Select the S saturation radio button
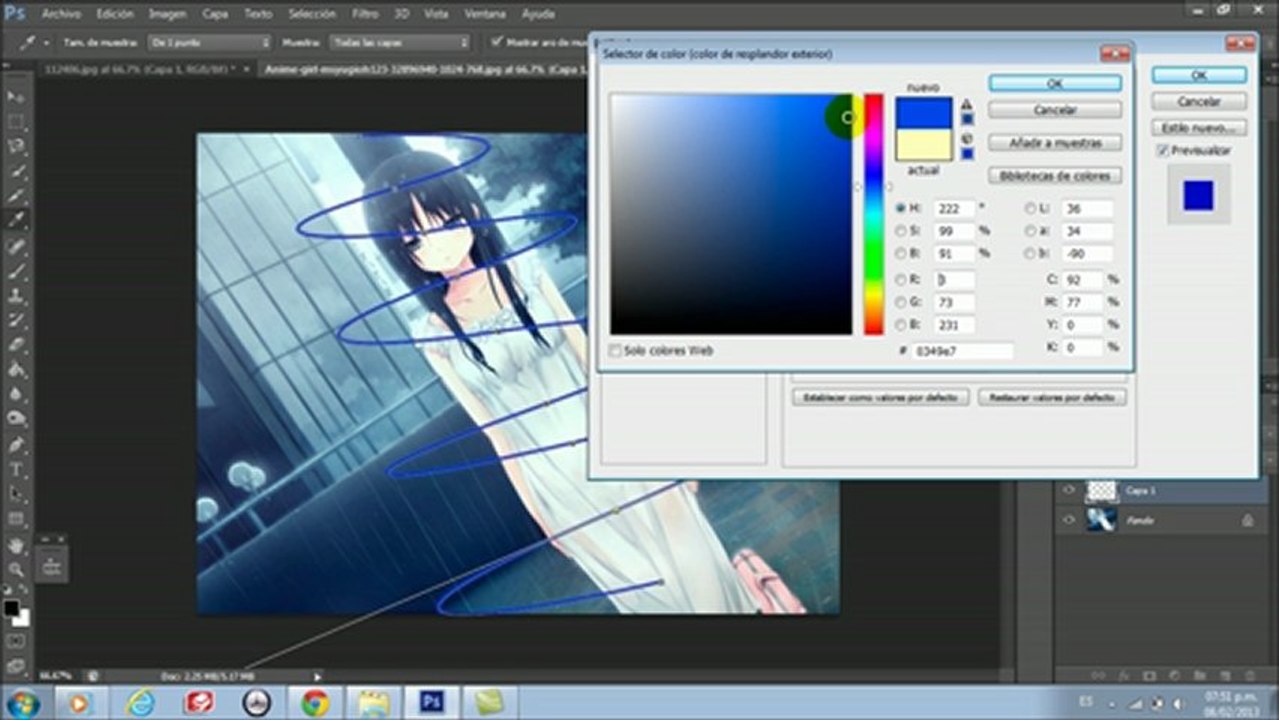The width and height of the screenshot is (1279, 720). (x=901, y=231)
